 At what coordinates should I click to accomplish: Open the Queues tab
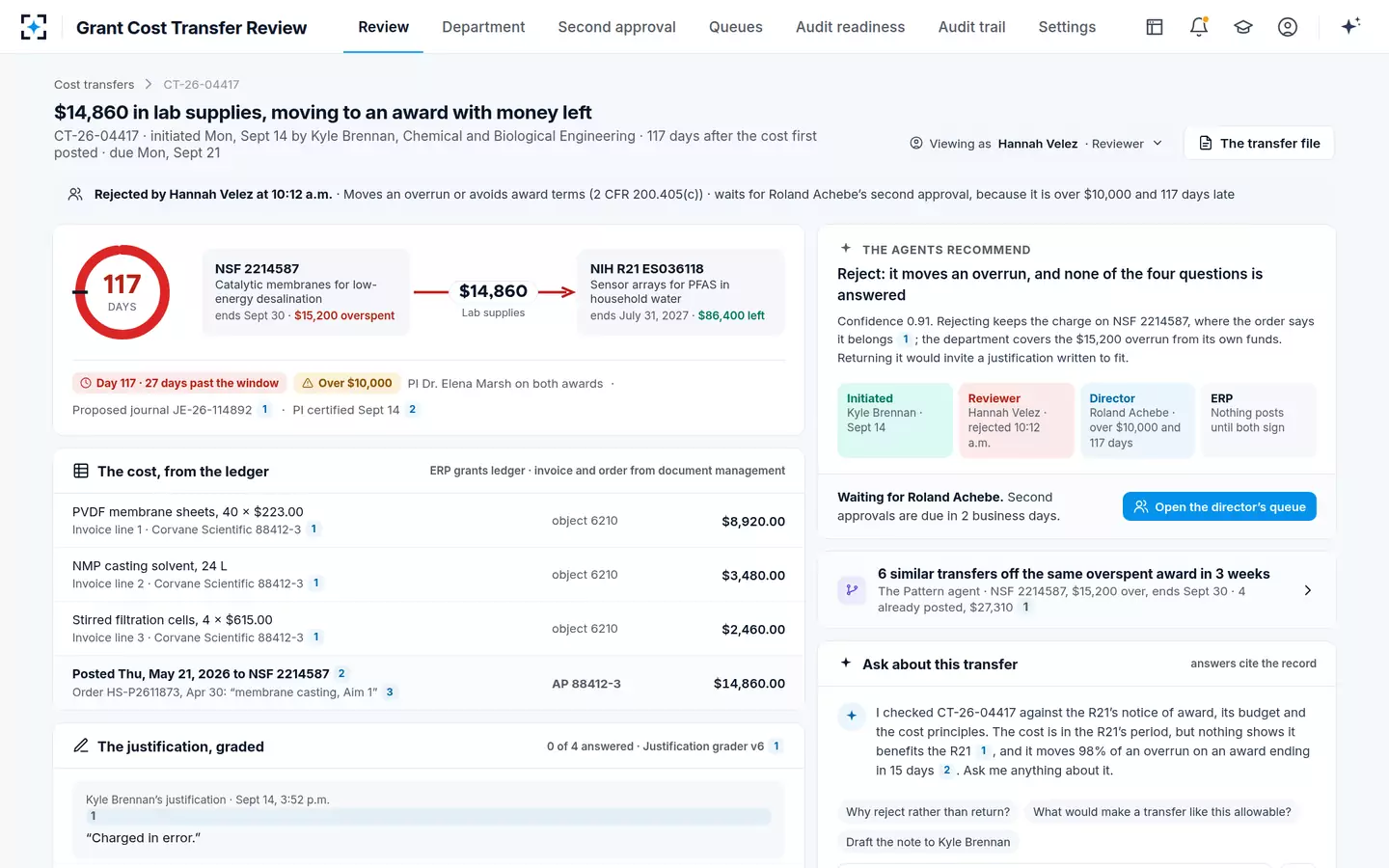coord(736,27)
